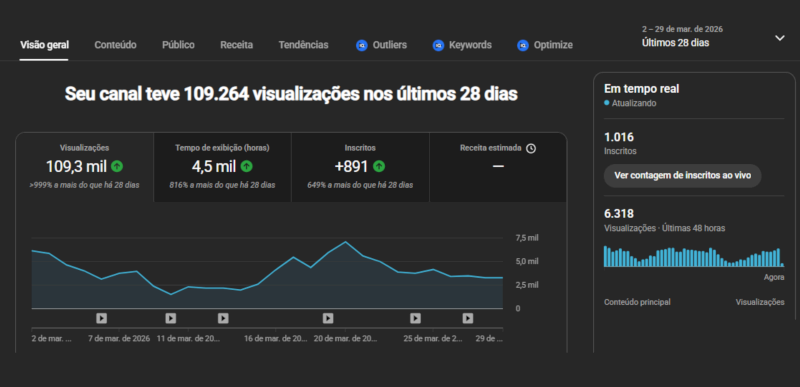800x387 pixels.
Task: Click the 6.318 views realtime value
Action: pyautogui.click(x=619, y=214)
